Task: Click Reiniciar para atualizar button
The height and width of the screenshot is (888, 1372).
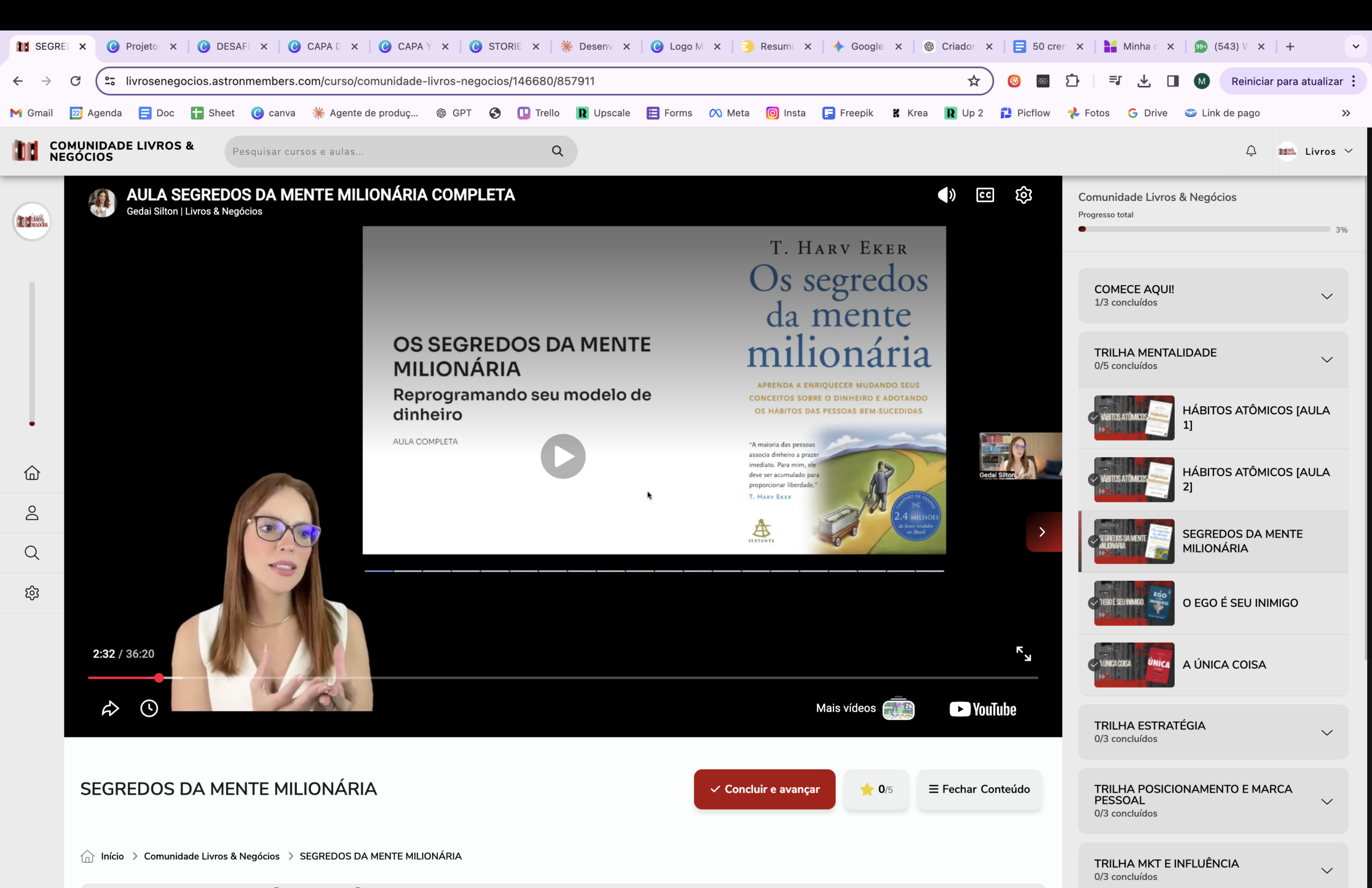Action: (x=1293, y=81)
